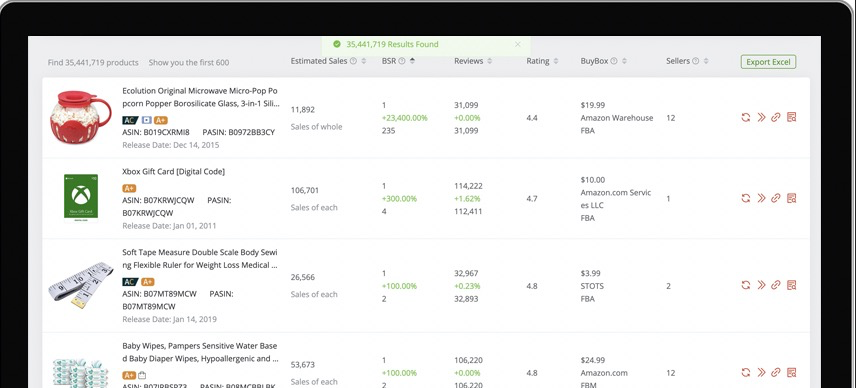Sort the Rating column
The width and height of the screenshot is (856, 388).
pos(556,61)
